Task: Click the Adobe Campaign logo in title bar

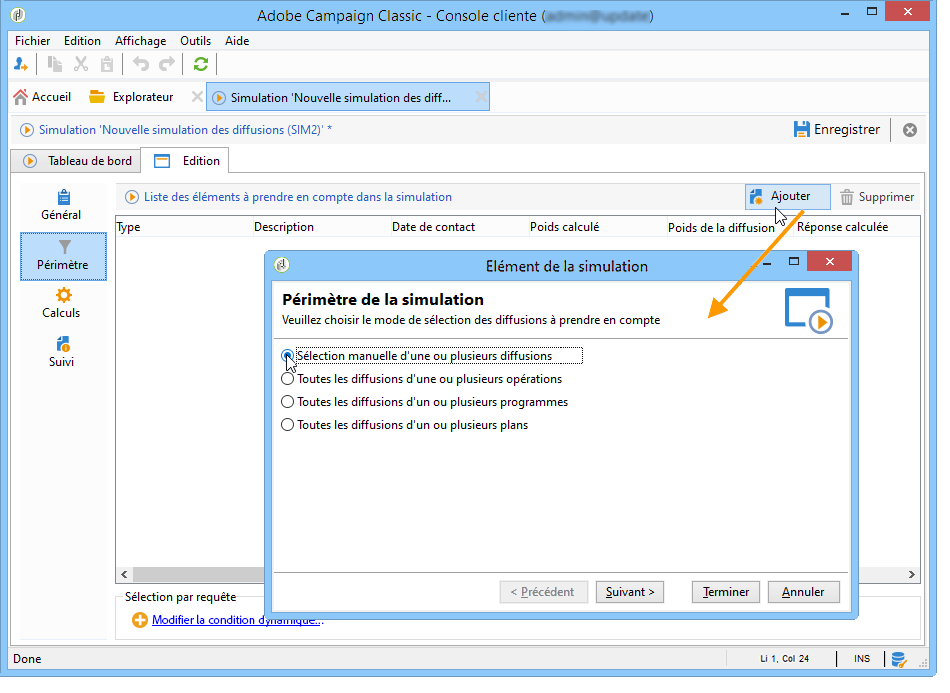Action: pos(18,15)
